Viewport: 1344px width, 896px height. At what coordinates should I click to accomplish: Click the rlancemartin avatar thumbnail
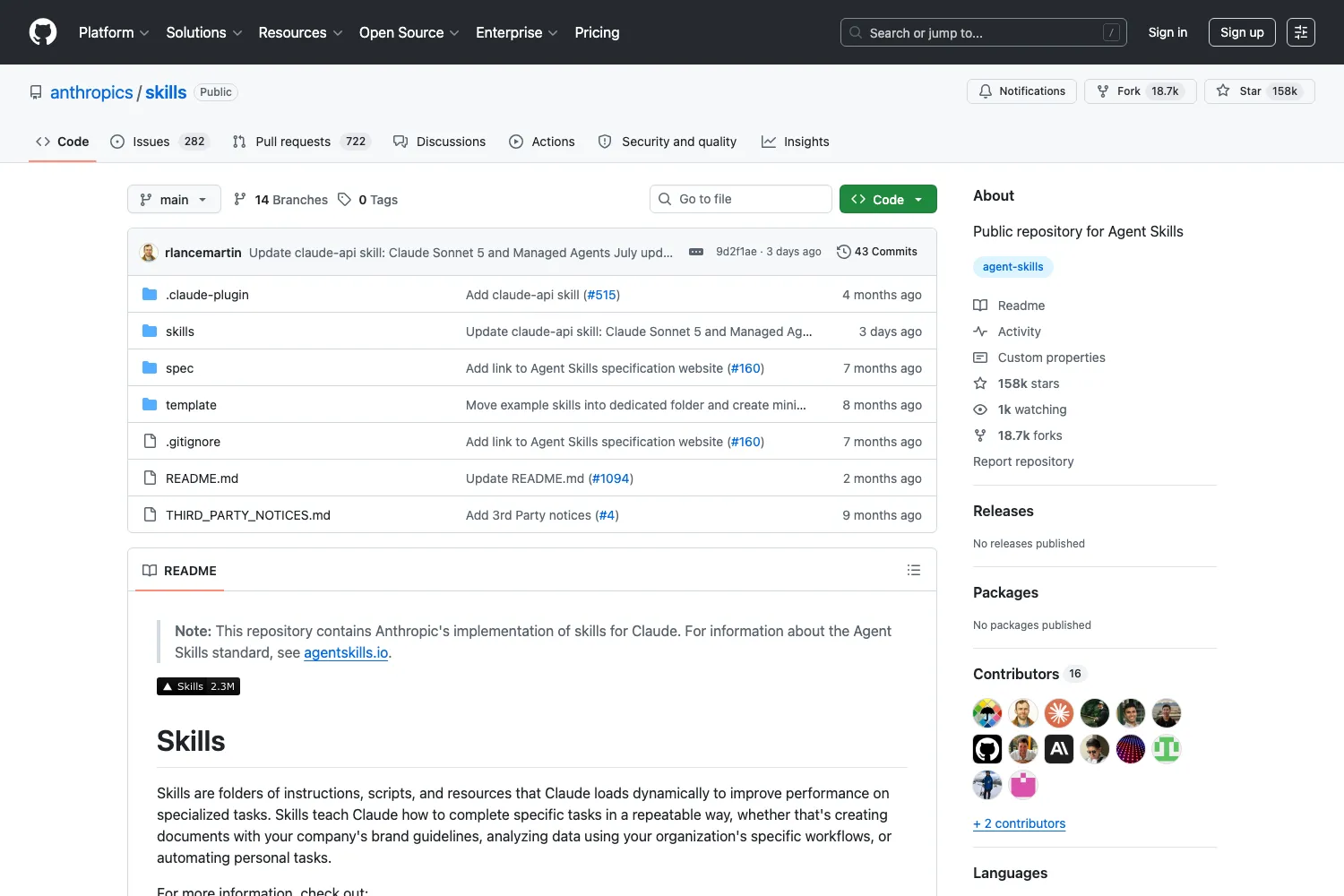pyautogui.click(x=150, y=253)
